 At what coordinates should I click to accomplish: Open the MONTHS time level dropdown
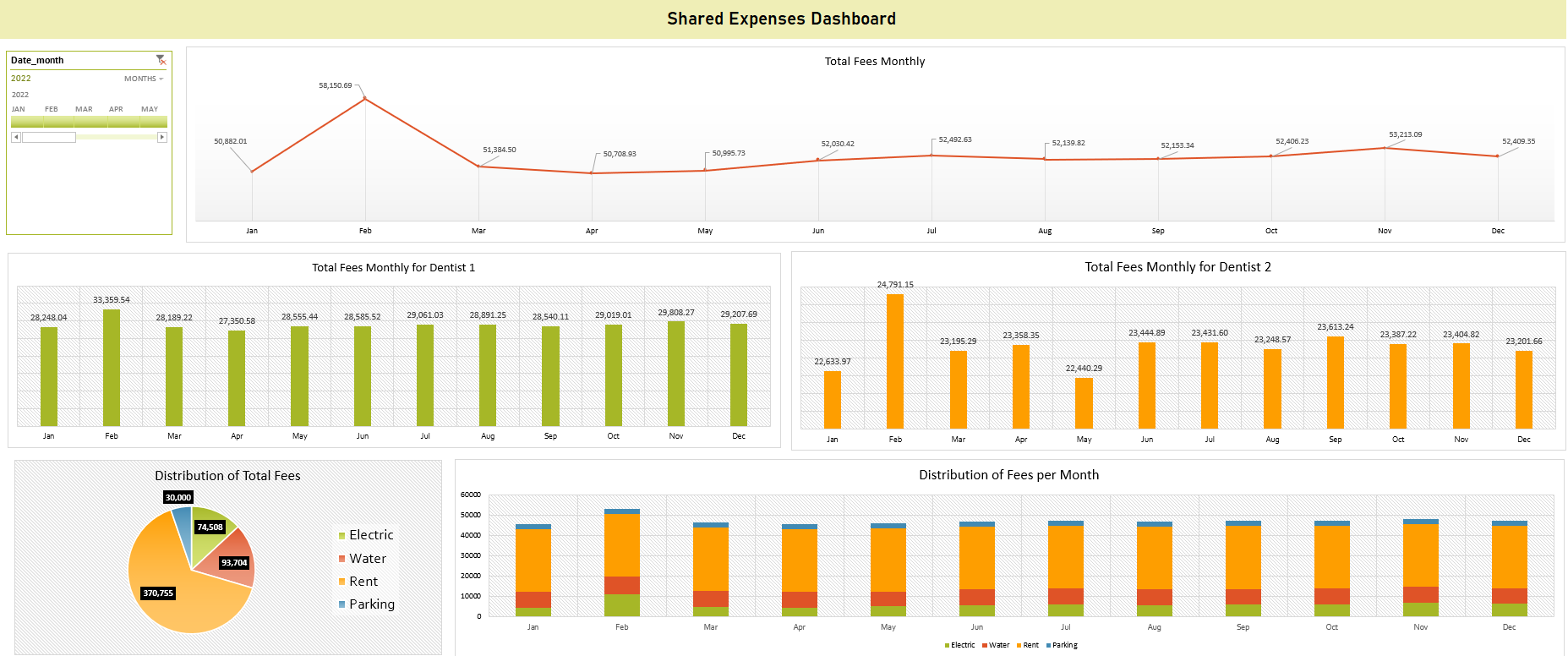[144, 79]
